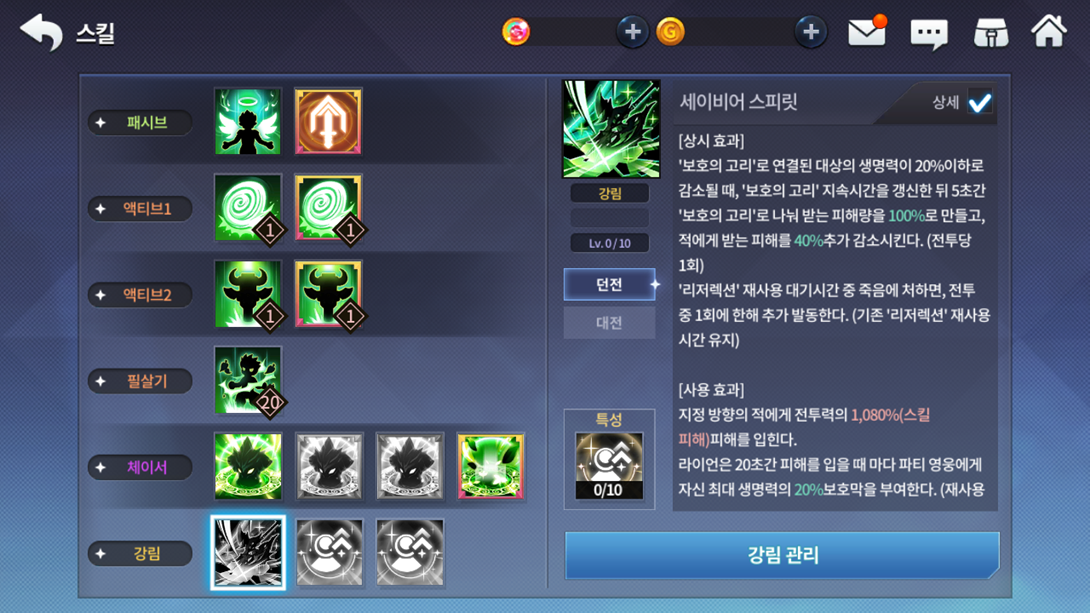Select the ultimate skill icon with level 20
The height and width of the screenshot is (613, 1090).
pyautogui.click(x=248, y=380)
